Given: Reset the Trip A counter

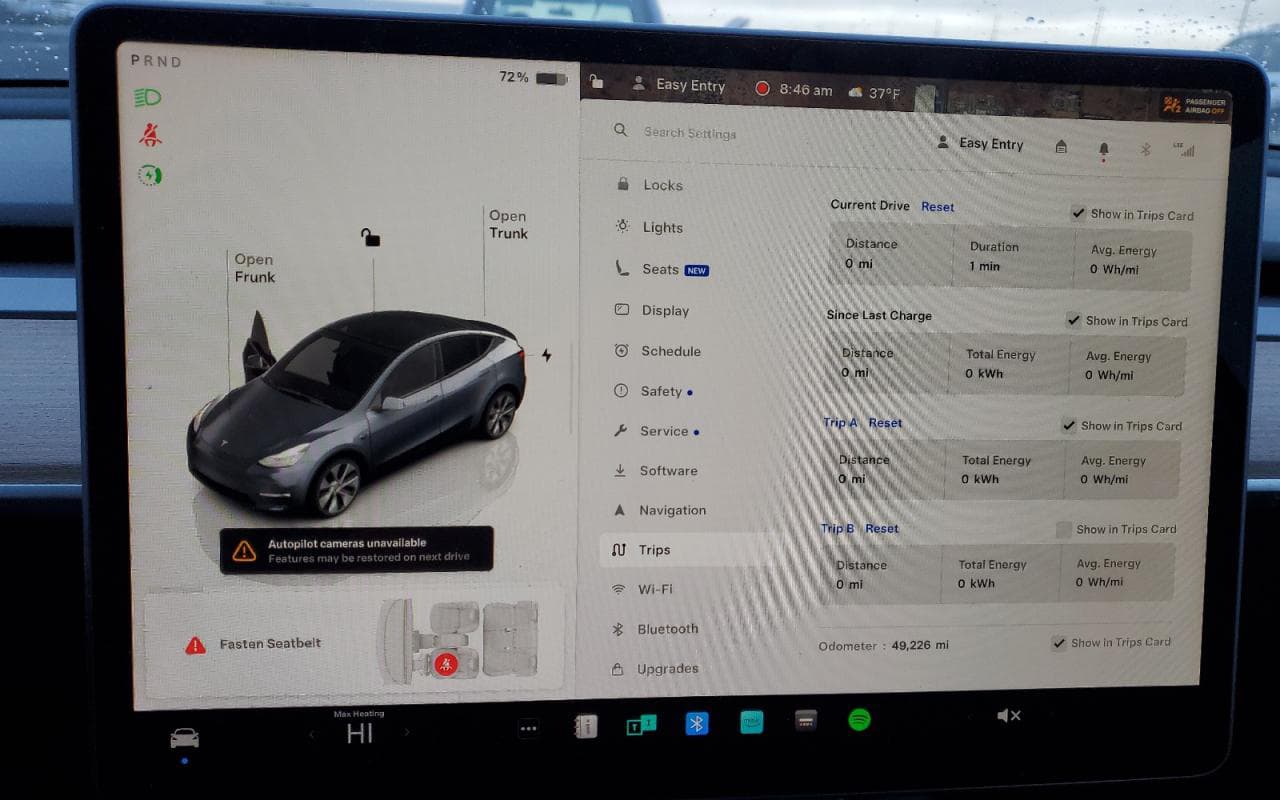Looking at the screenshot, I should tap(885, 423).
